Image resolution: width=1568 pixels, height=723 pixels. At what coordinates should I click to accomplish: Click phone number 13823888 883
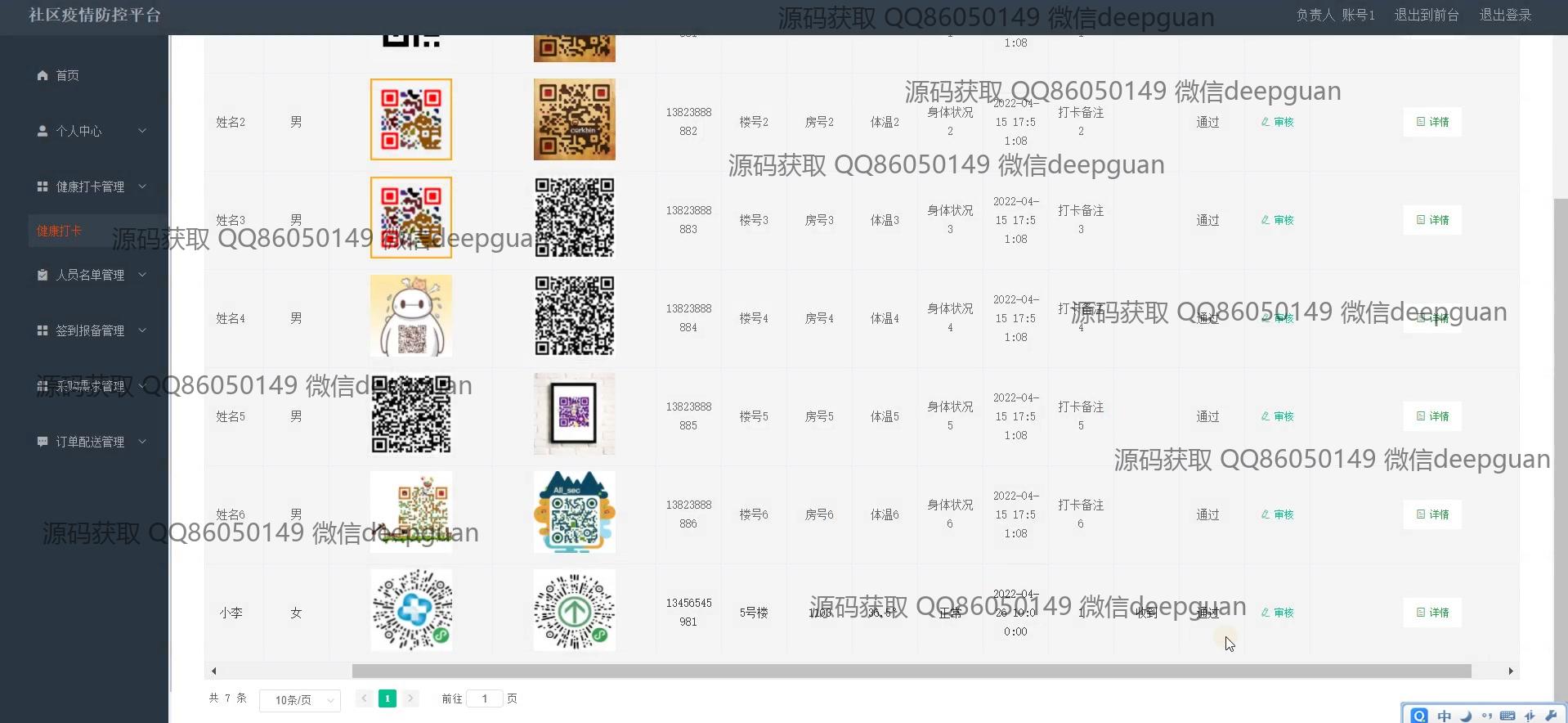click(x=688, y=220)
